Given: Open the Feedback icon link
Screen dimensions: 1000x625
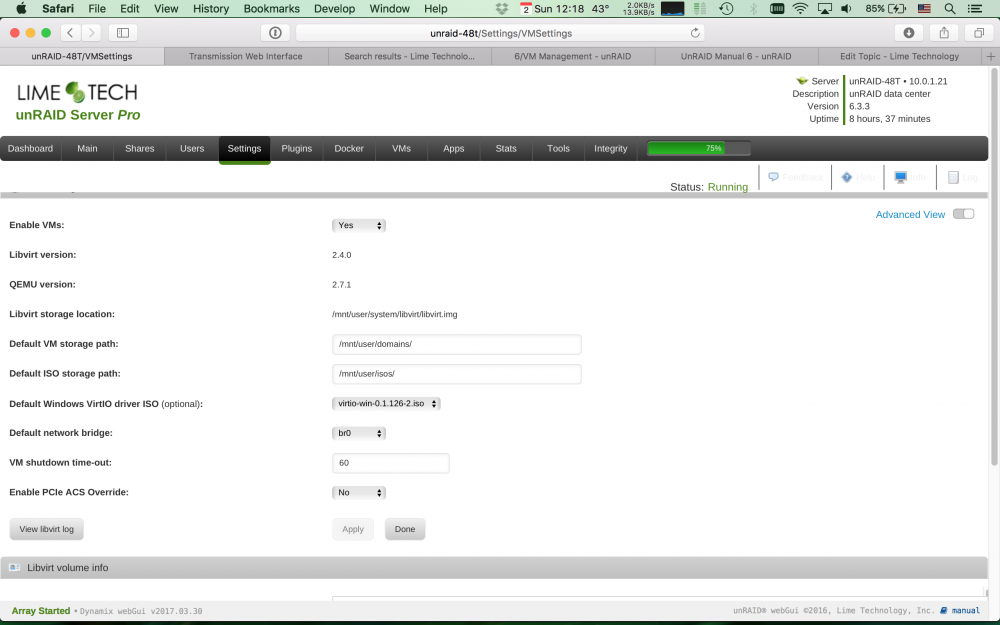Looking at the screenshot, I should [773, 177].
